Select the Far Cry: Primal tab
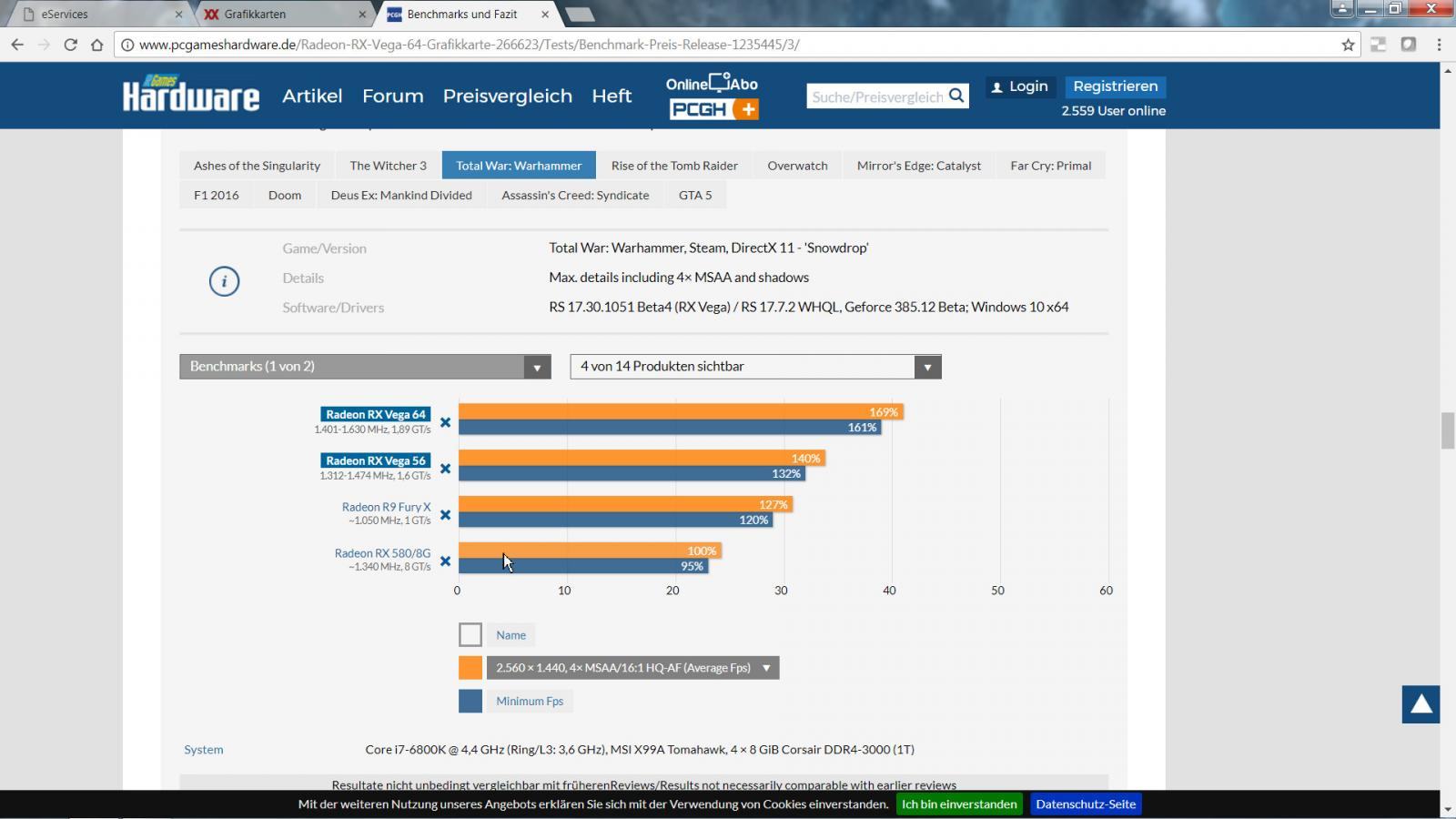1456x819 pixels. (x=1050, y=166)
